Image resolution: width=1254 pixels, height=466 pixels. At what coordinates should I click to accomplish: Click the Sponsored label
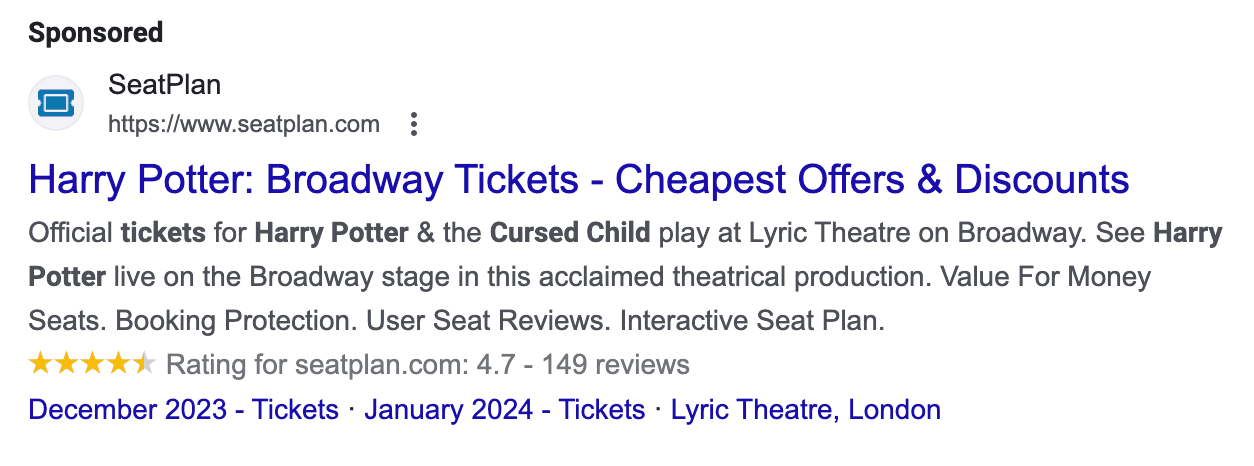pos(96,33)
